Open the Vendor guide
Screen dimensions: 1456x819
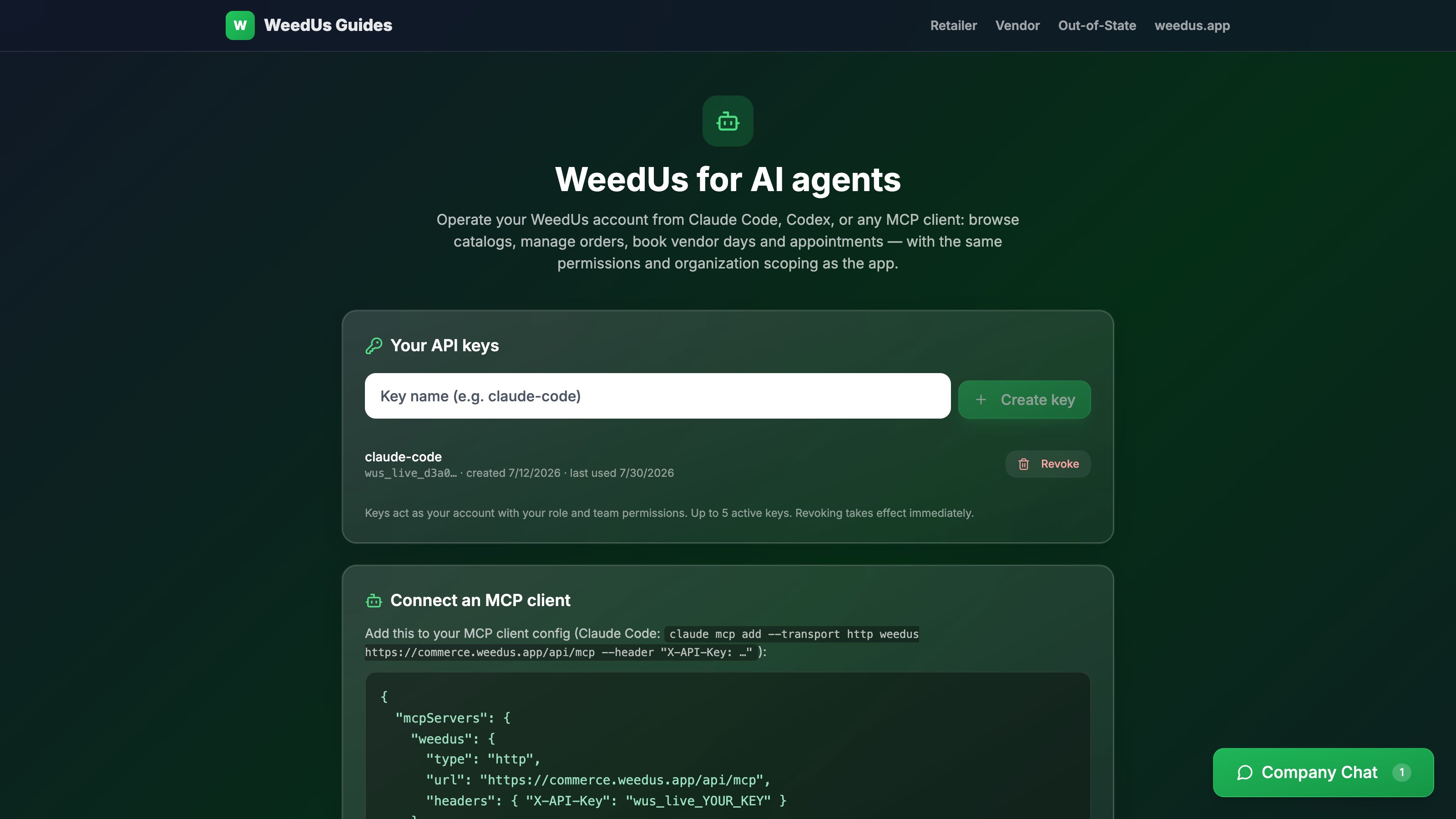[x=1017, y=25]
